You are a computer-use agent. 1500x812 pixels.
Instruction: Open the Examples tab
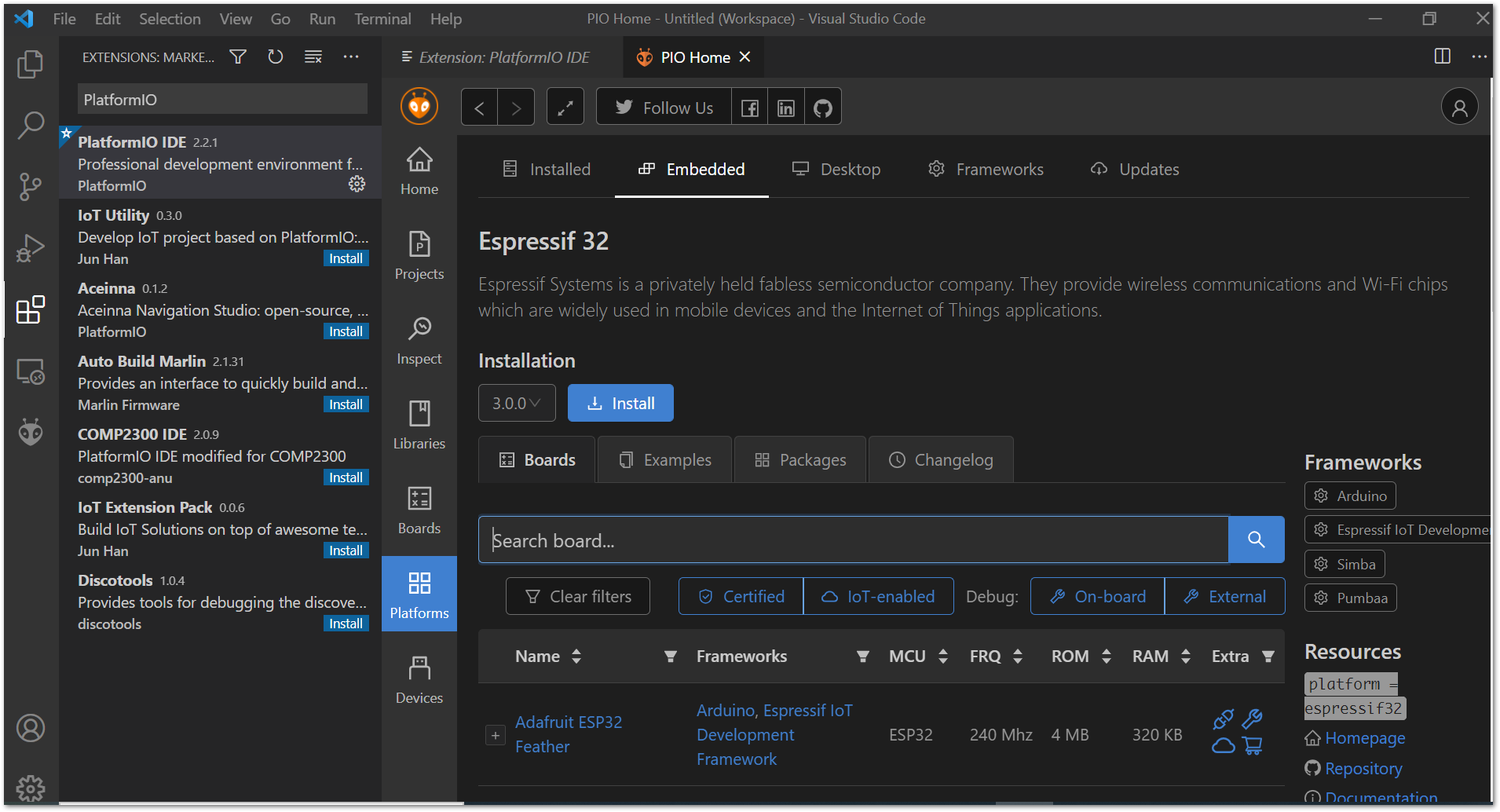[664, 459]
